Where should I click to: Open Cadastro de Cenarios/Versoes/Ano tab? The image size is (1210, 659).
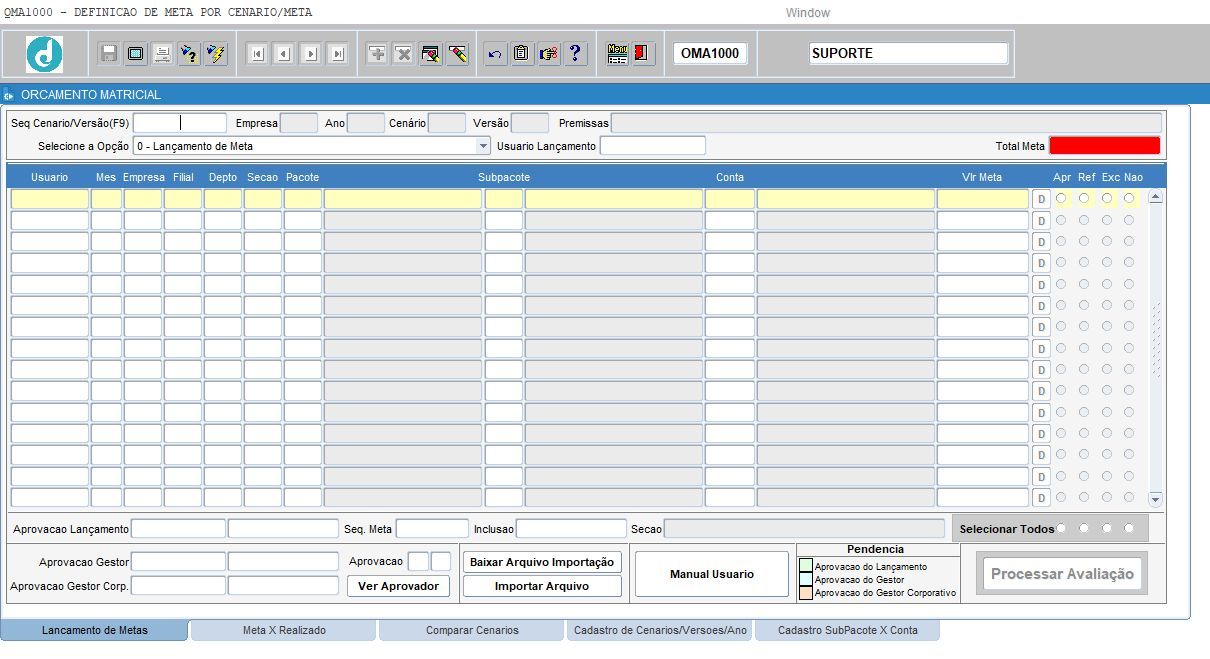pos(660,630)
